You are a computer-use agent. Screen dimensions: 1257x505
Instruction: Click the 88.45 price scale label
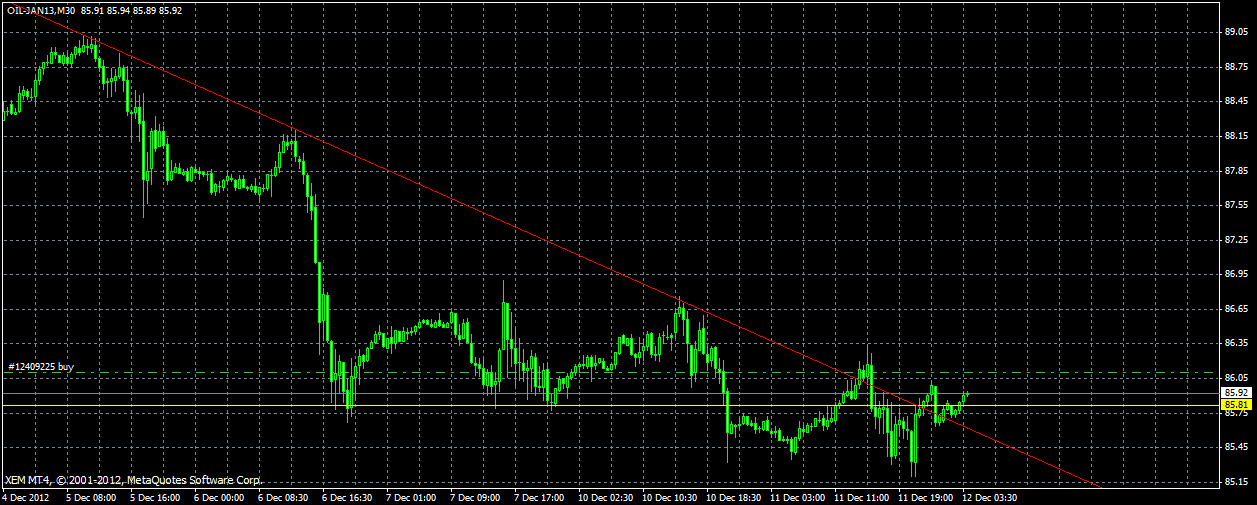(x=1236, y=101)
